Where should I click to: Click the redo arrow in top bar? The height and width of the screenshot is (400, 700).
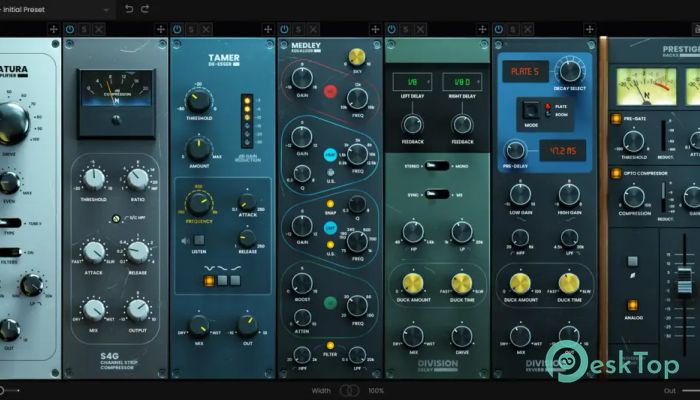click(x=146, y=9)
